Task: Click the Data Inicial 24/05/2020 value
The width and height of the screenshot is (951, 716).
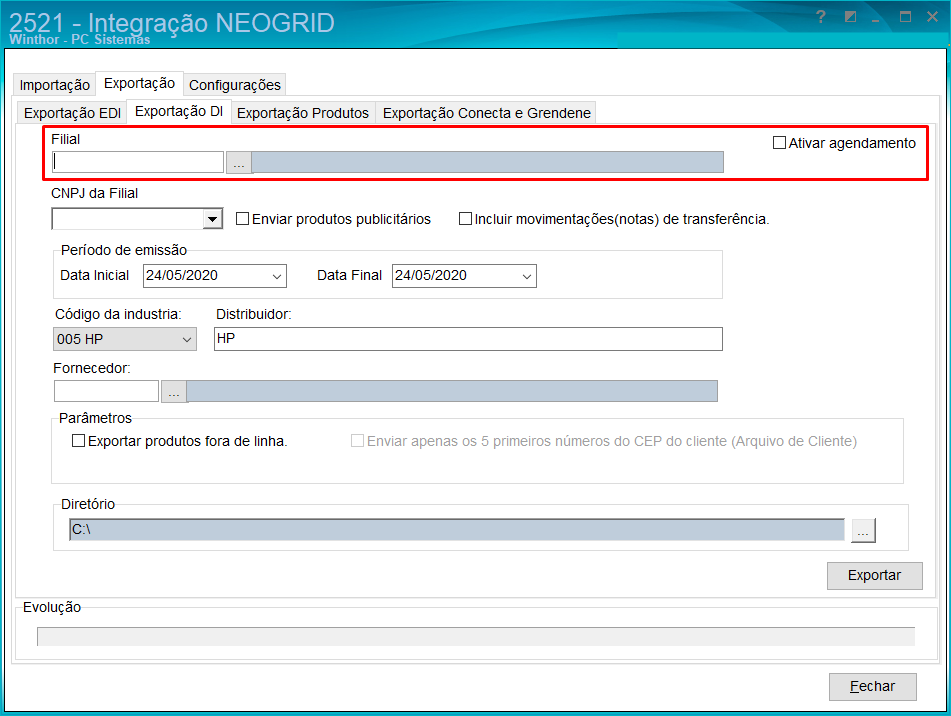Action: [x=182, y=275]
